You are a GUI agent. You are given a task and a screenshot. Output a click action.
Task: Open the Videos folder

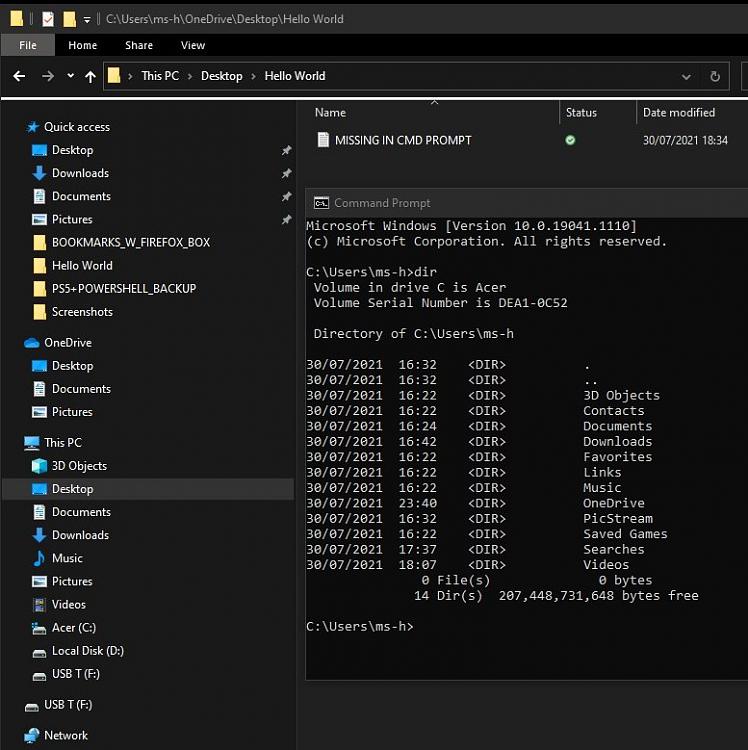click(x=68, y=605)
